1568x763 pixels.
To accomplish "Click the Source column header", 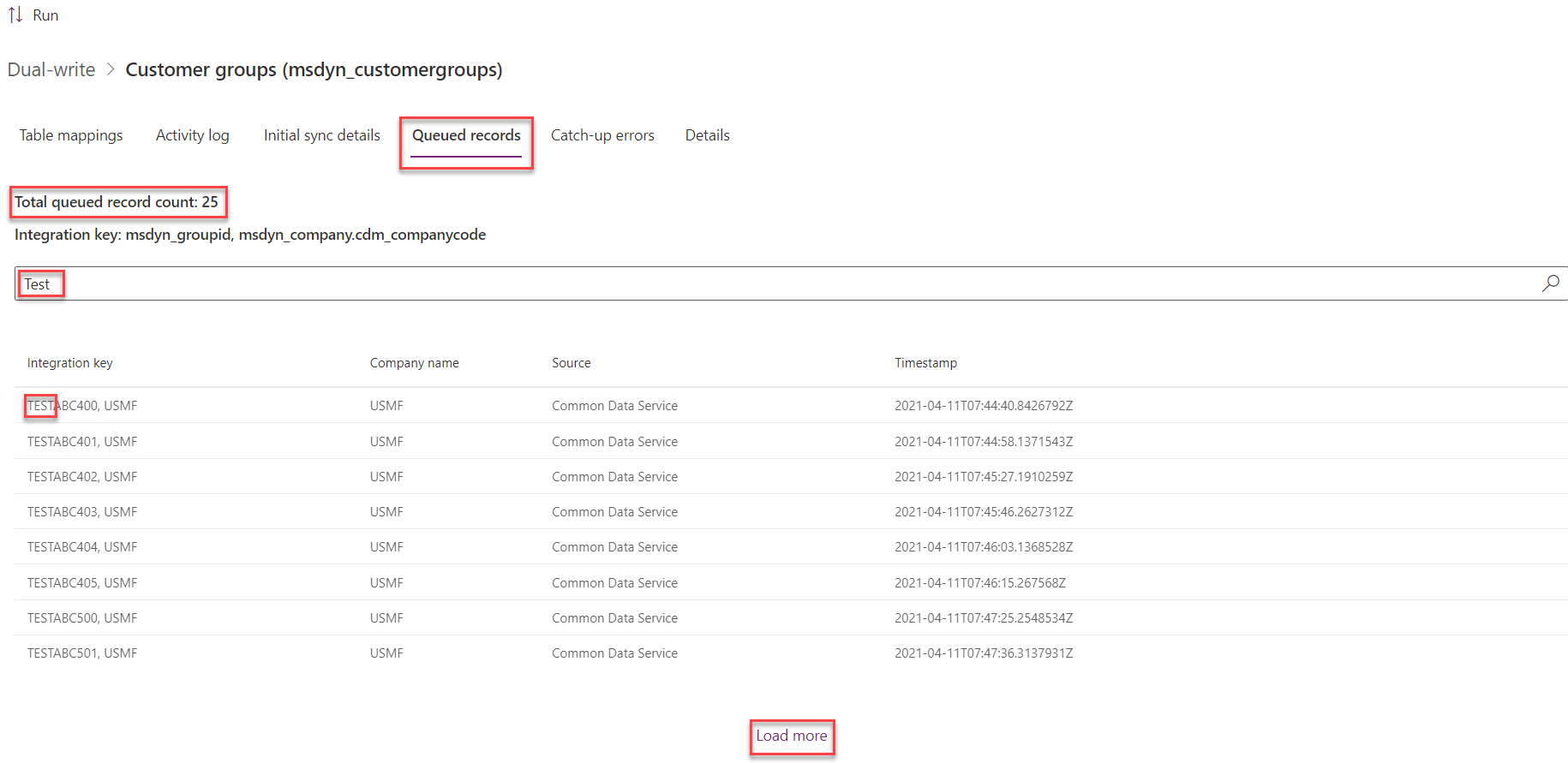I will click(x=572, y=363).
